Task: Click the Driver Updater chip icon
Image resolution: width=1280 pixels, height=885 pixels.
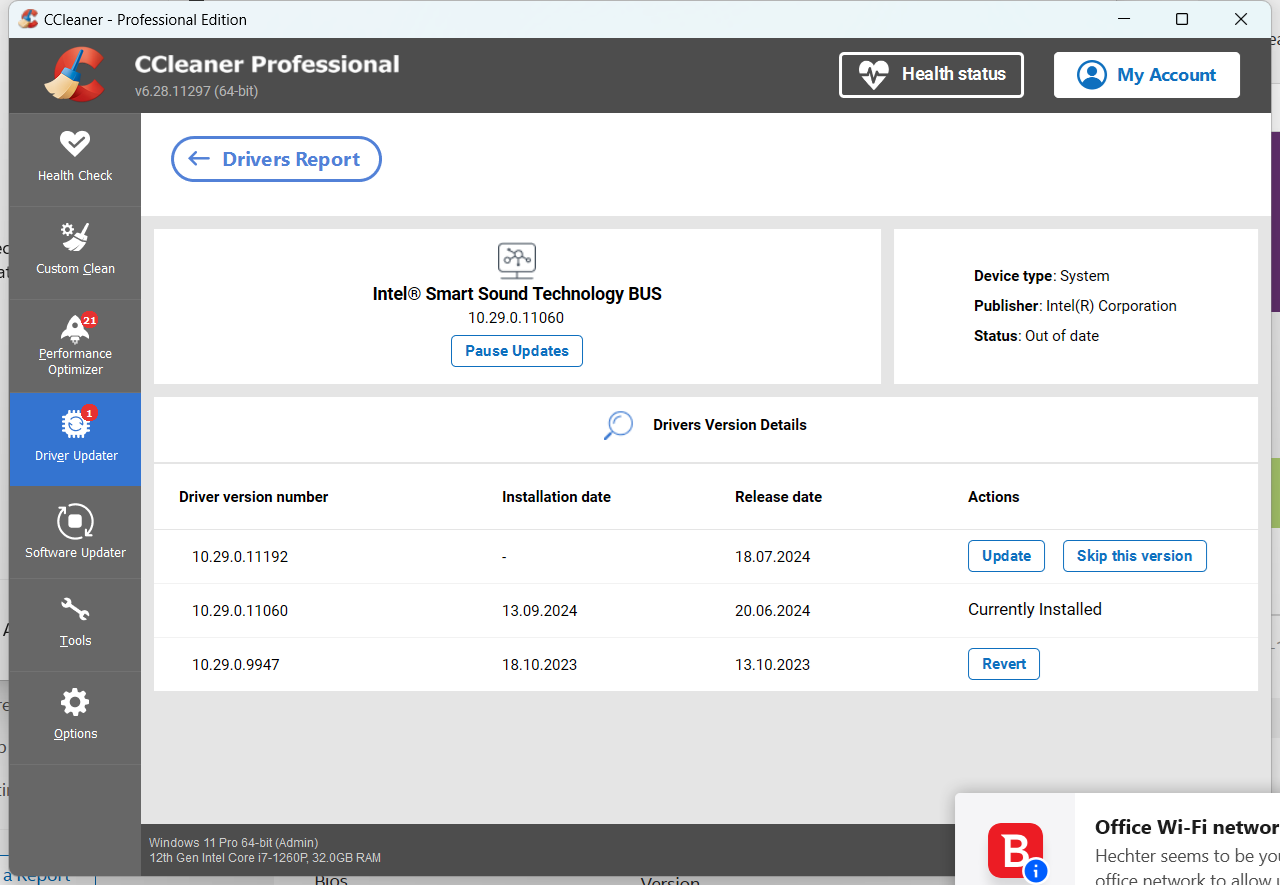Action: (x=75, y=424)
